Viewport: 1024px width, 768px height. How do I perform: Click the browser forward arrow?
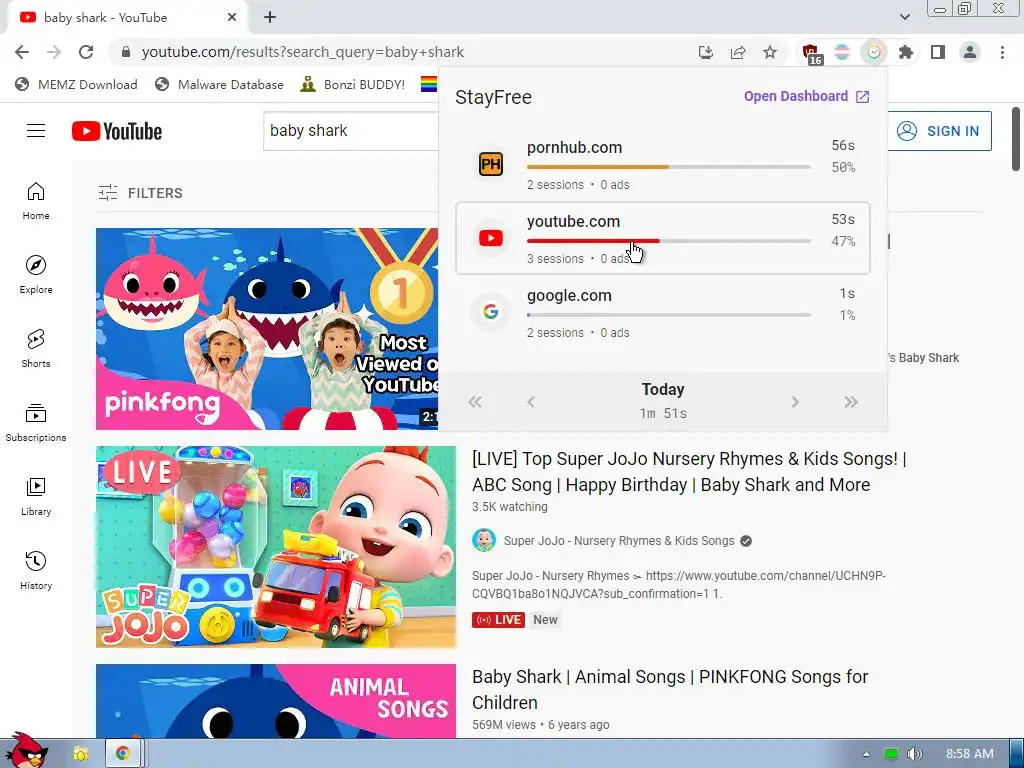(x=54, y=52)
